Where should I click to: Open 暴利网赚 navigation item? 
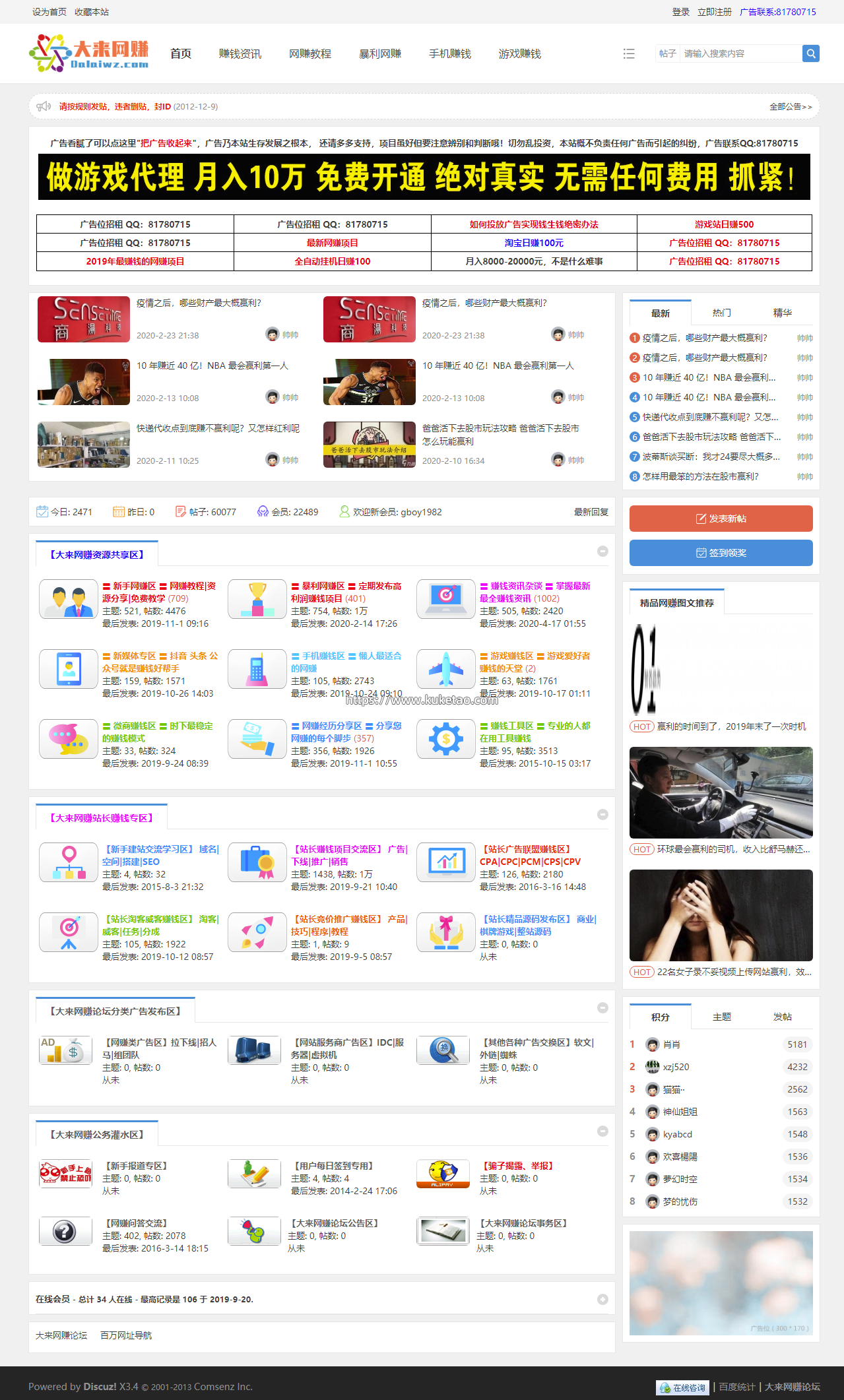click(x=380, y=53)
